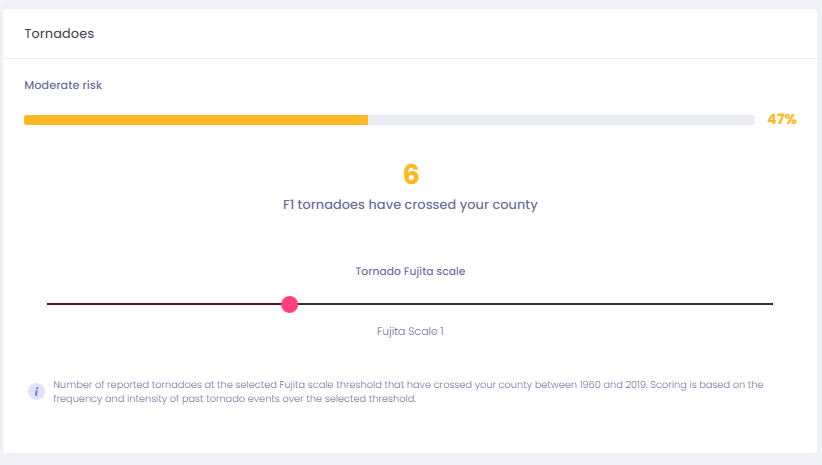The height and width of the screenshot is (465, 822).
Task: Click the pink Fujita scale slider handle
Action: point(289,304)
